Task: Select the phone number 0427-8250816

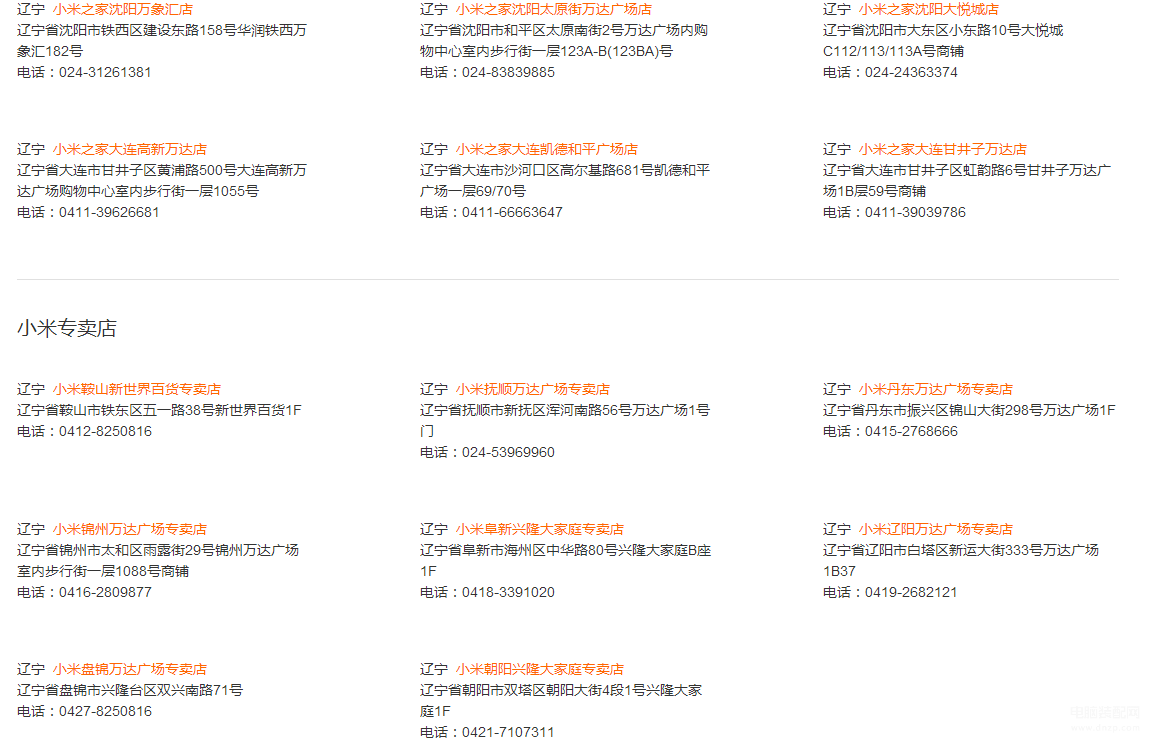Action: point(106,712)
